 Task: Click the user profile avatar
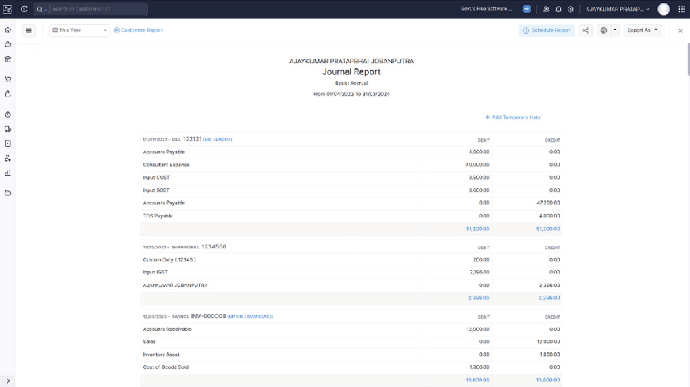click(x=664, y=9)
